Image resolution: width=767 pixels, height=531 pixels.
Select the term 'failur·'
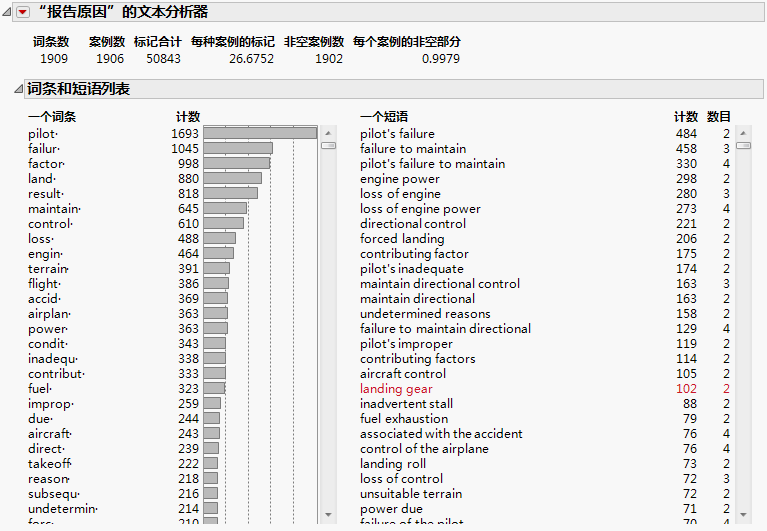44,149
